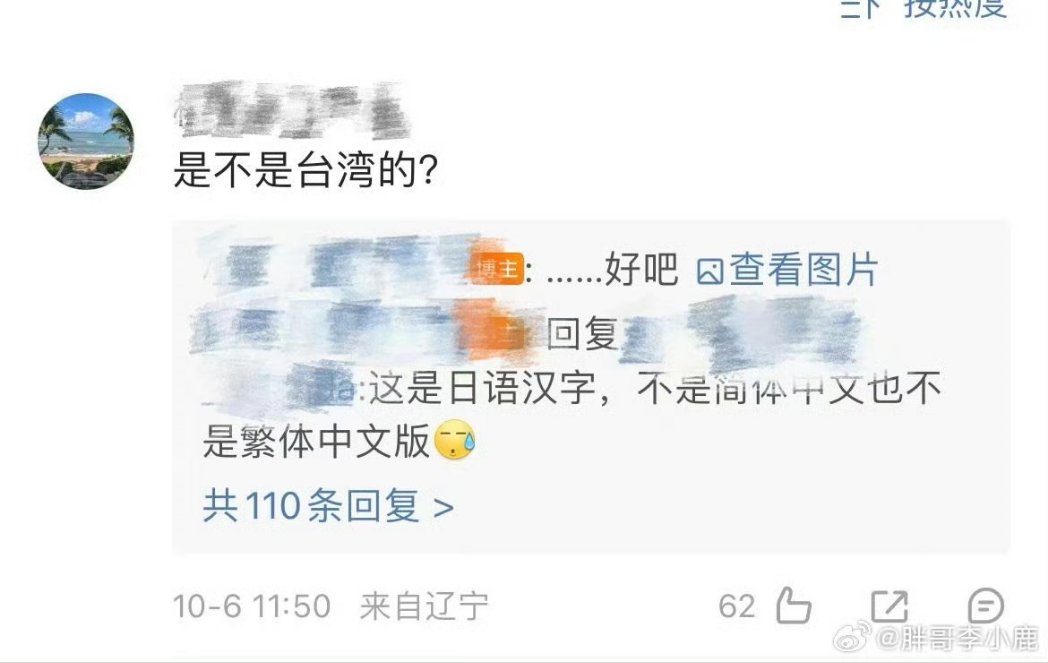Click the 62 like count
This screenshot has height=663, width=1048.
coord(737,606)
